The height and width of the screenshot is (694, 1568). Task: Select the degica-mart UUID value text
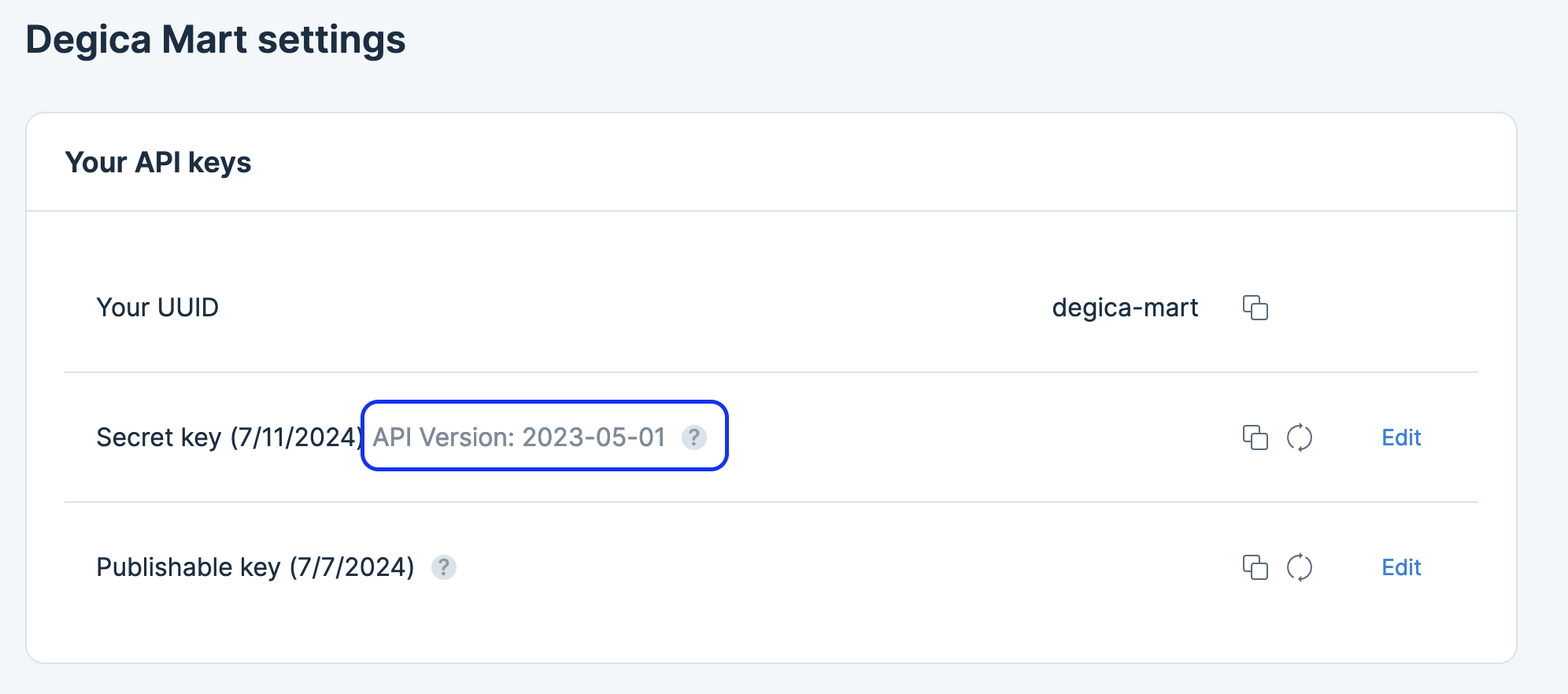1125,308
